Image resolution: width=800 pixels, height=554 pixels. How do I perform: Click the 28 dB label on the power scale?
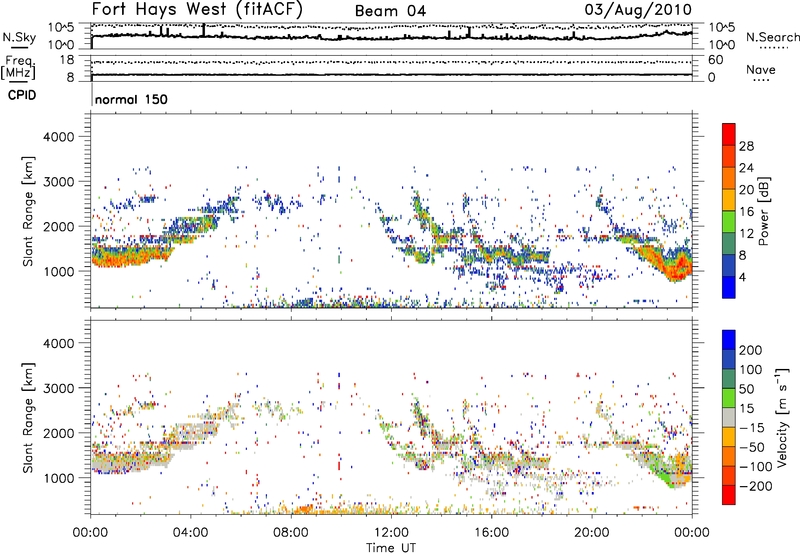tap(746, 146)
